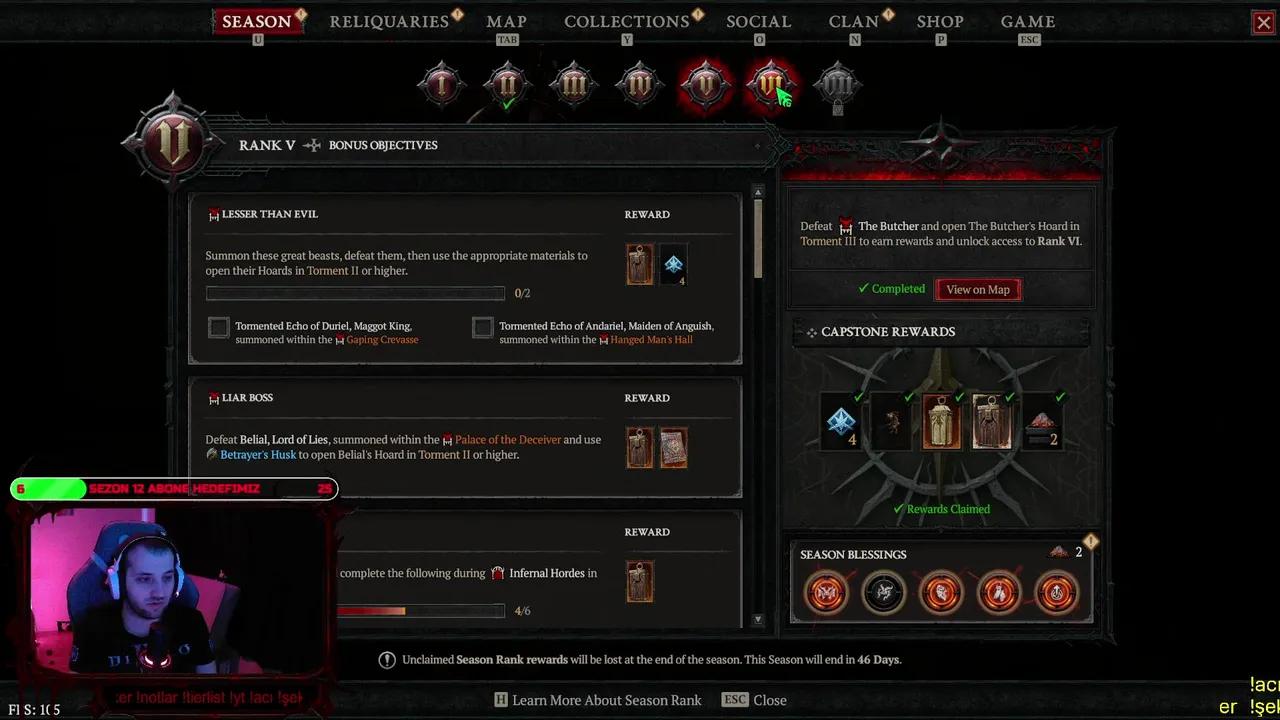Inspect the Liar Boss book reward icon
Image resolution: width=1280 pixels, height=720 pixels.
(674, 448)
